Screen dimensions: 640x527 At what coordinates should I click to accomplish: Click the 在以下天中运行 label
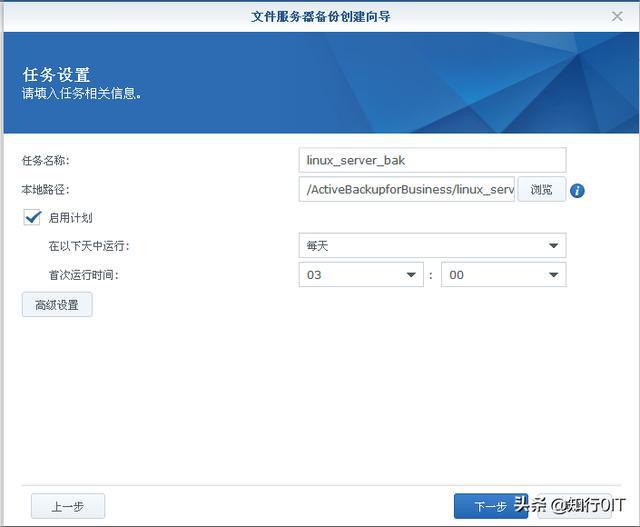coord(89,246)
